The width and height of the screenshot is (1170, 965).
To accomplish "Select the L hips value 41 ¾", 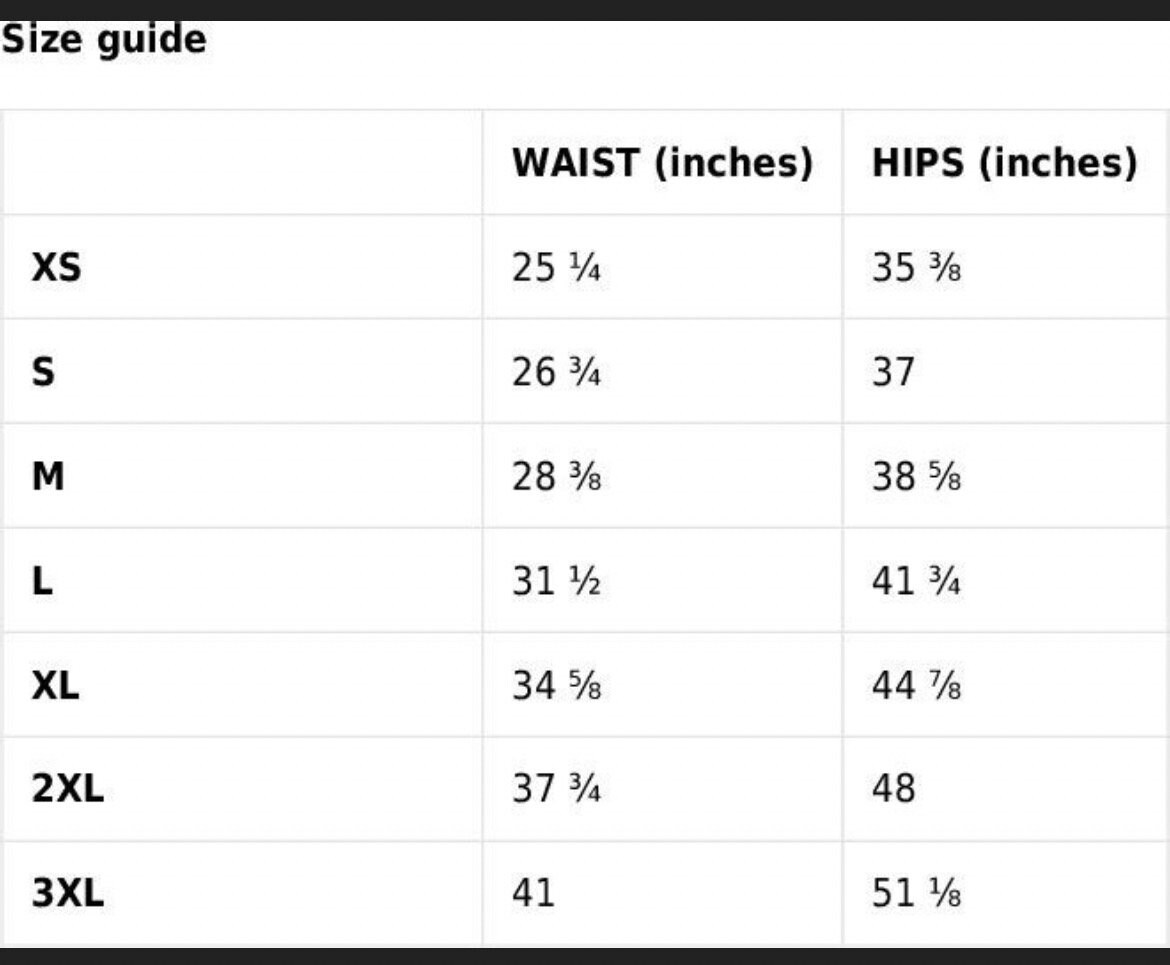I will tap(916, 581).
